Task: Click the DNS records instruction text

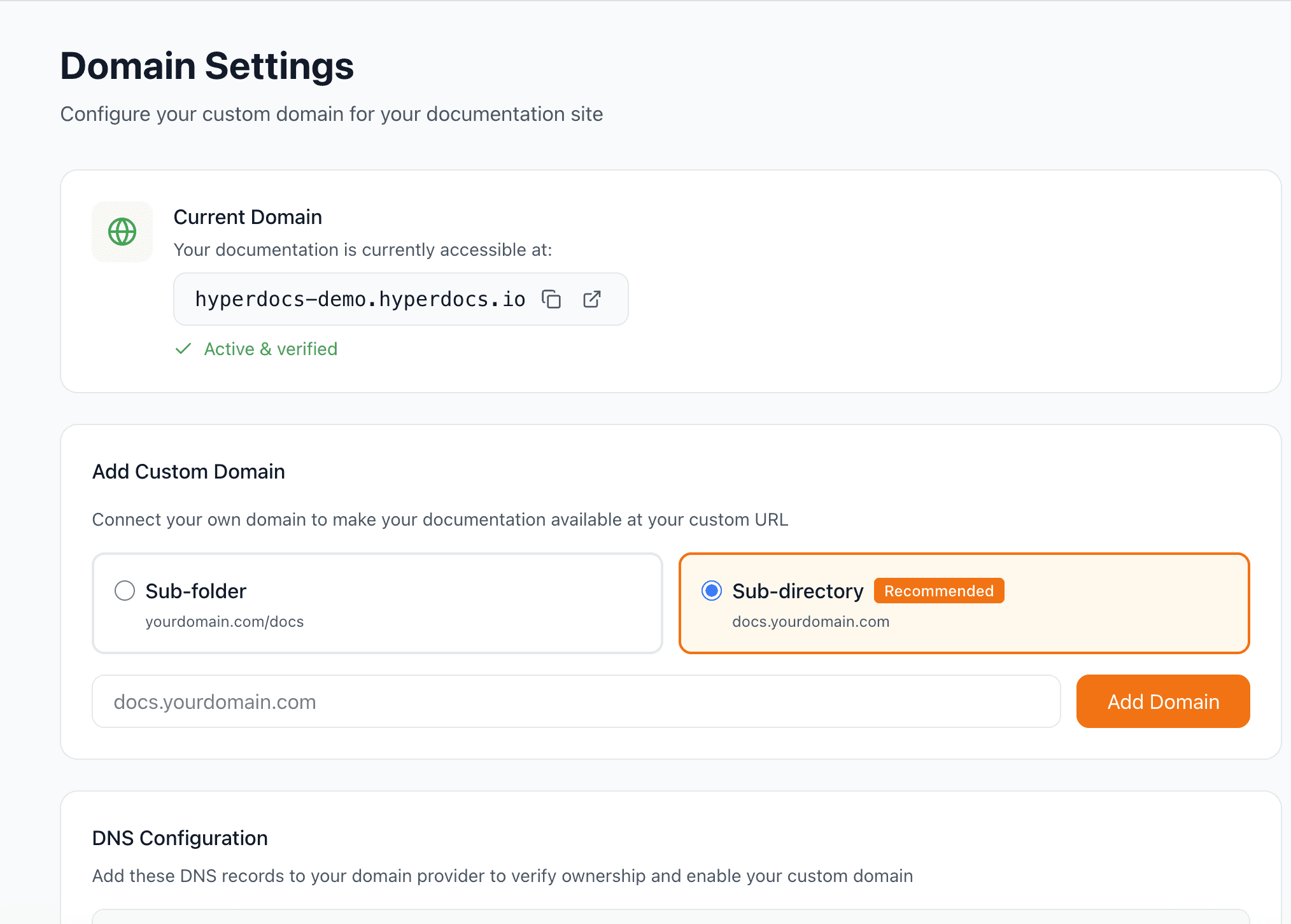Action: tap(502, 876)
